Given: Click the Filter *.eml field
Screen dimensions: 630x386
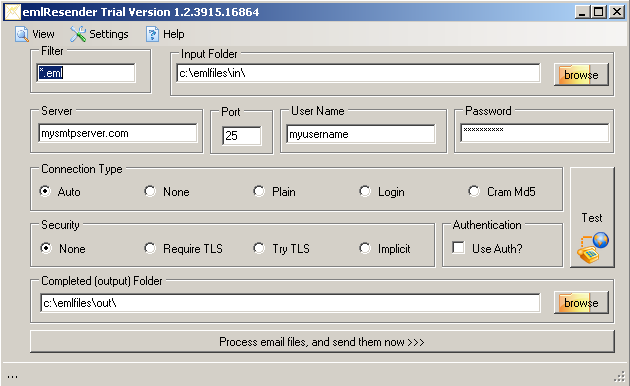Looking at the screenshot, I should (x=86, y=73).
